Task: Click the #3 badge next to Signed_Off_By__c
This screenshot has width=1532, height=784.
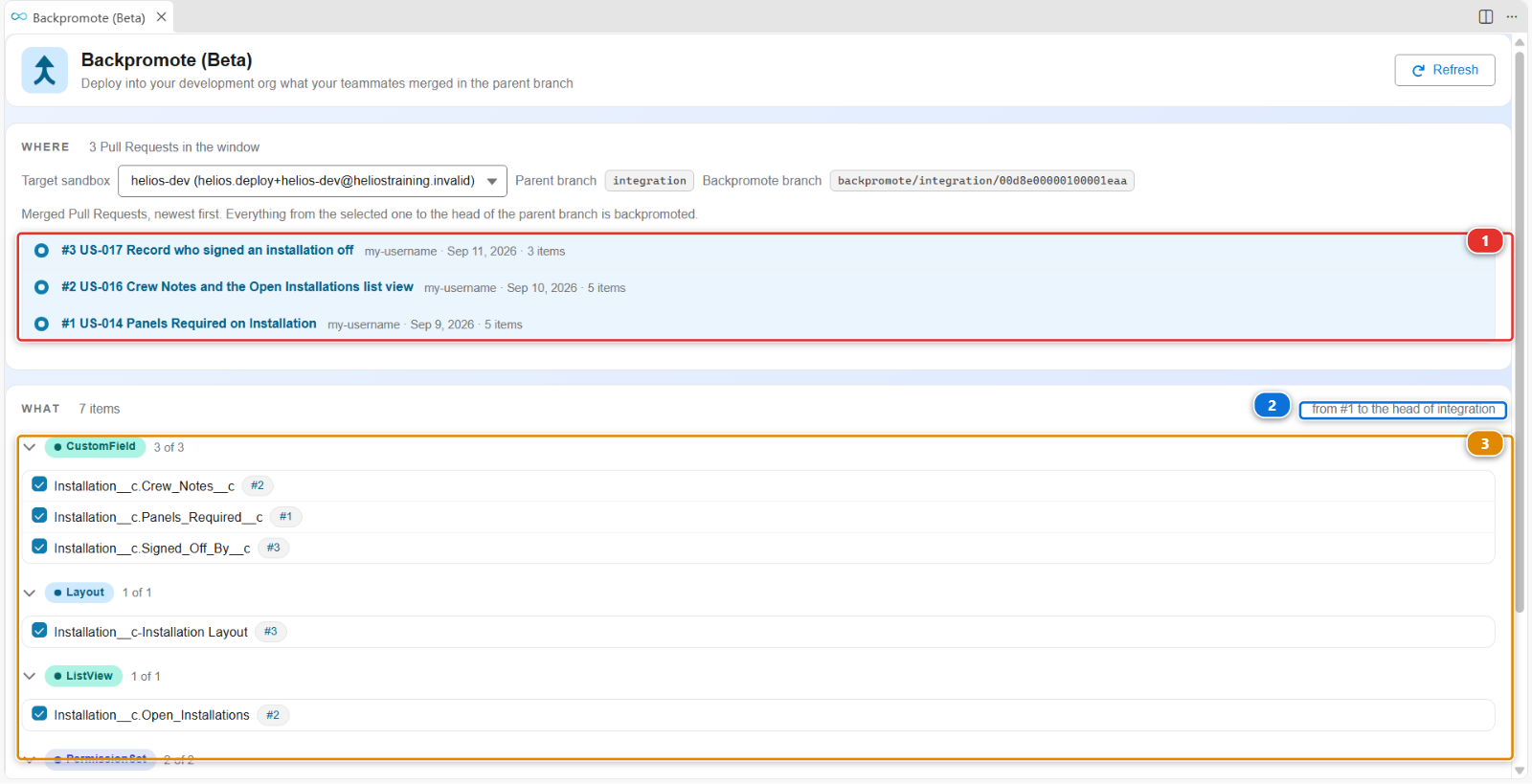Action: pyautogui.click(x=274, y=548)
